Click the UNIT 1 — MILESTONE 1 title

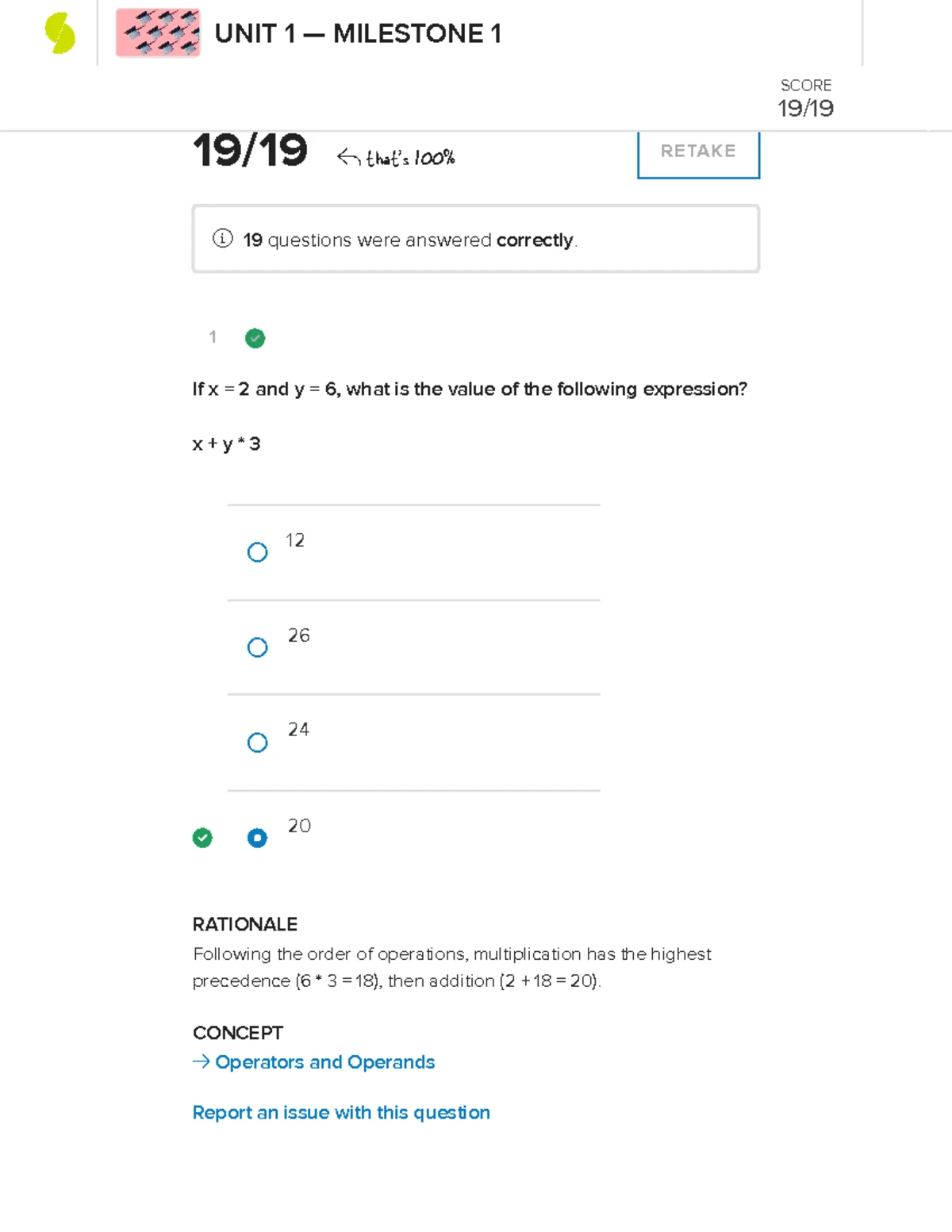coord(358,33)
